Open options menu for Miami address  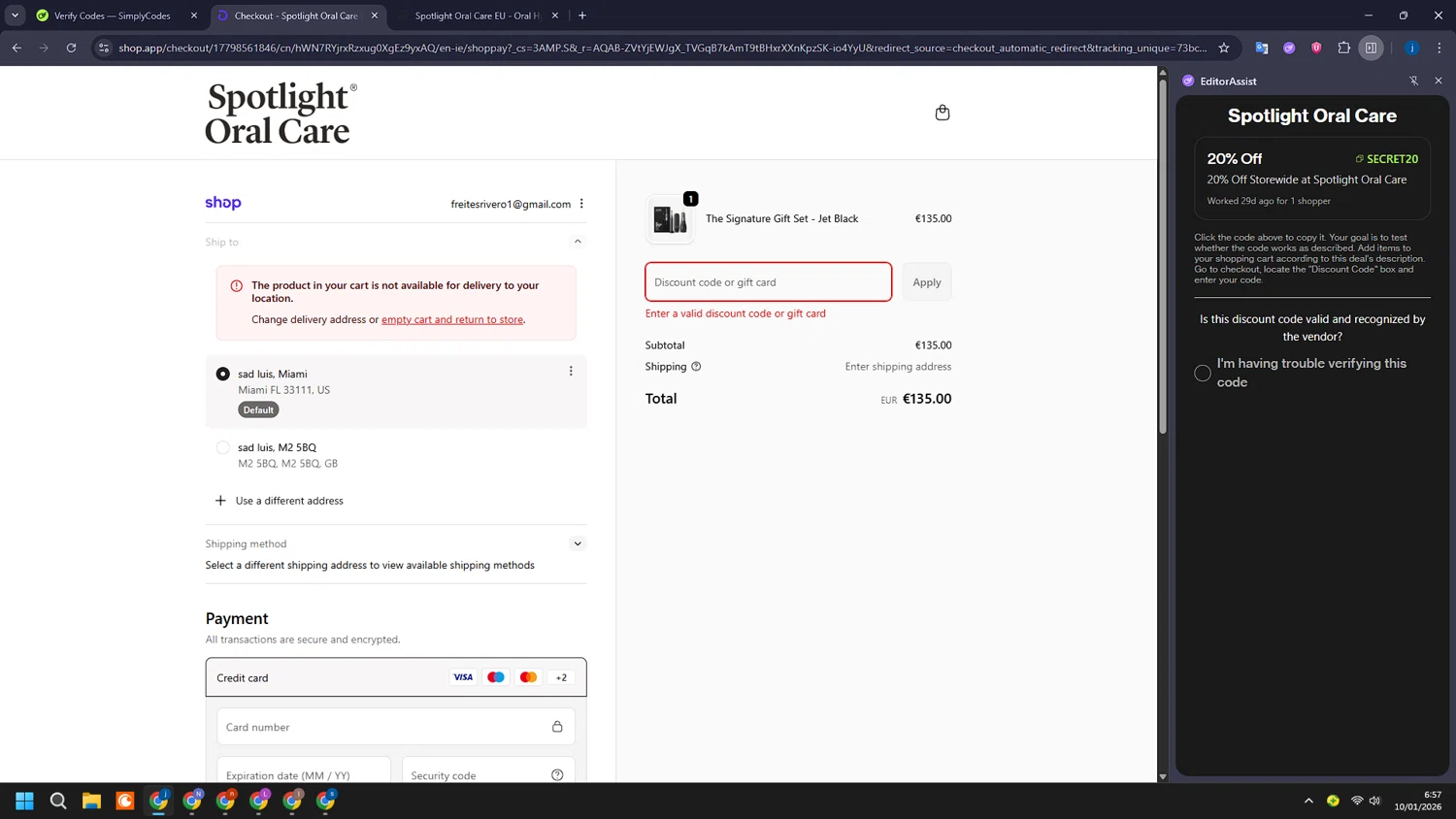571,371
